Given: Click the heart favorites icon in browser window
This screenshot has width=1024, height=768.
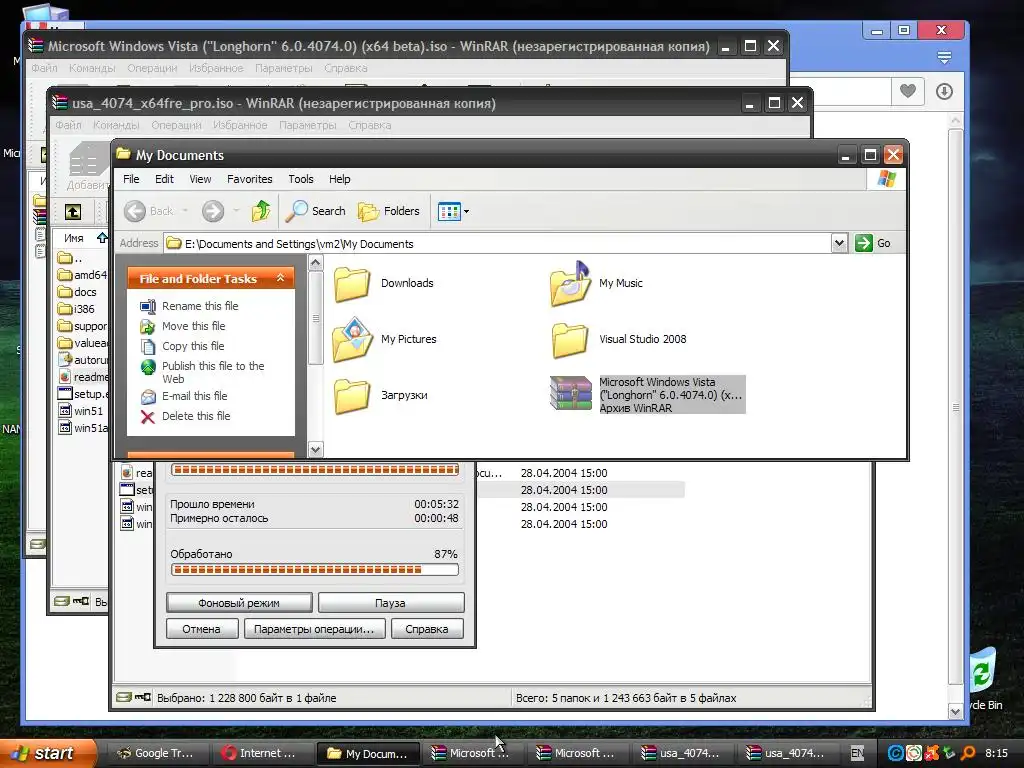Looking at the screenshot, I should tap(908, 91).
